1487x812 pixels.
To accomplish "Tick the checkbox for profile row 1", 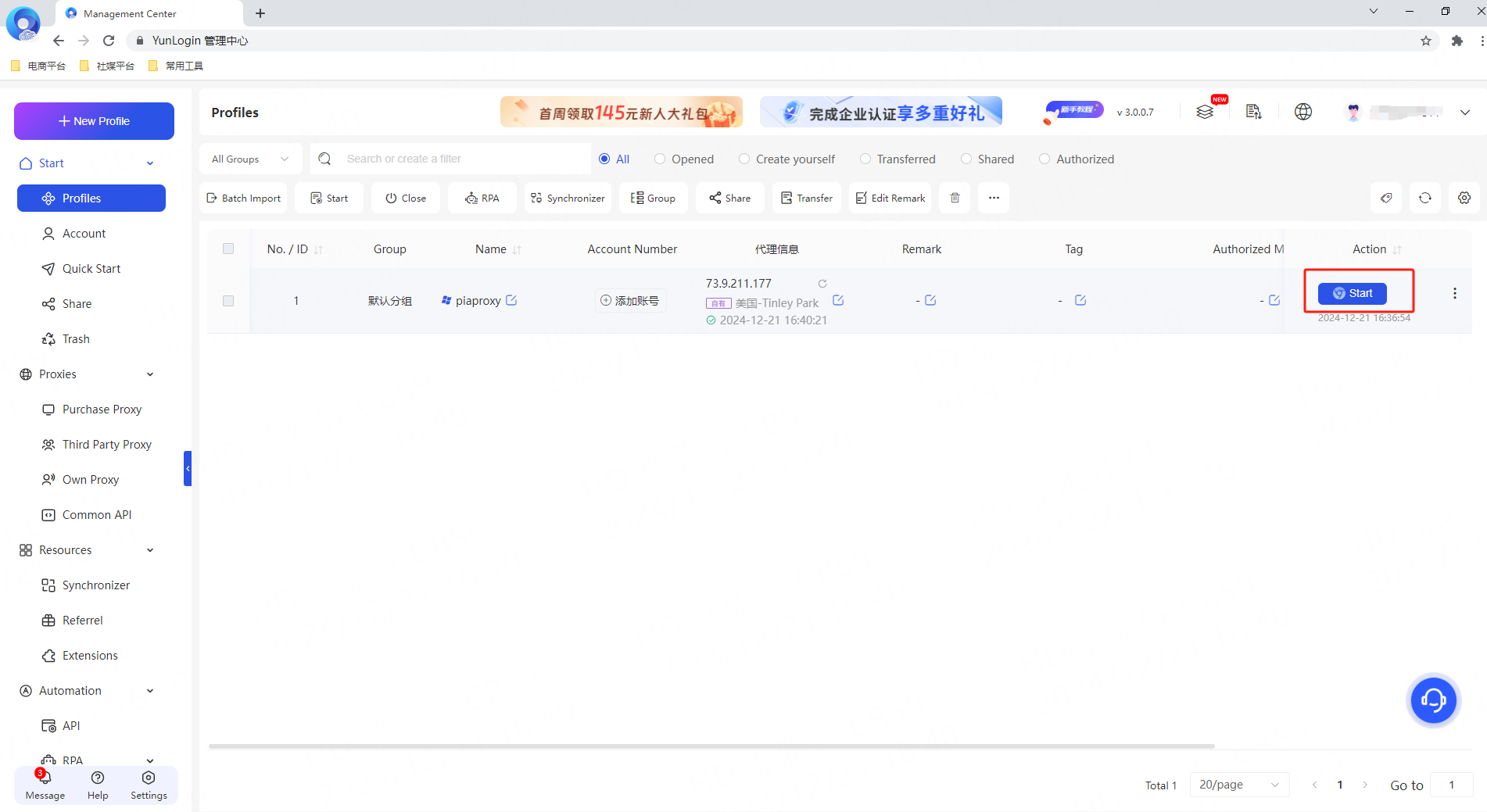I will pos(228,301).
